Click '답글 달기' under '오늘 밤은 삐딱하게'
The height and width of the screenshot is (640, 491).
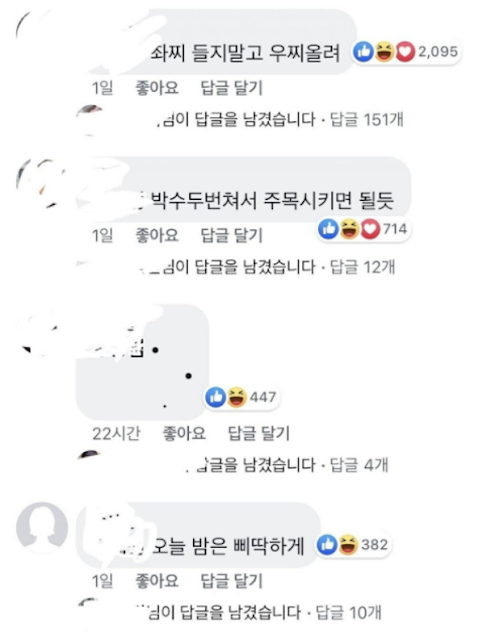pos(231,580)
